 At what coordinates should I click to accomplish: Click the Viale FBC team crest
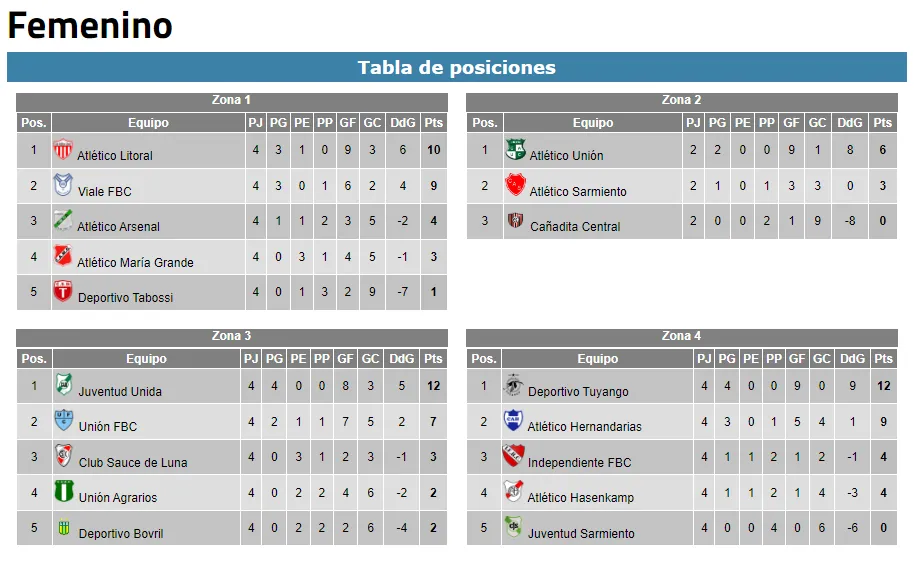(x=63, y=186)
